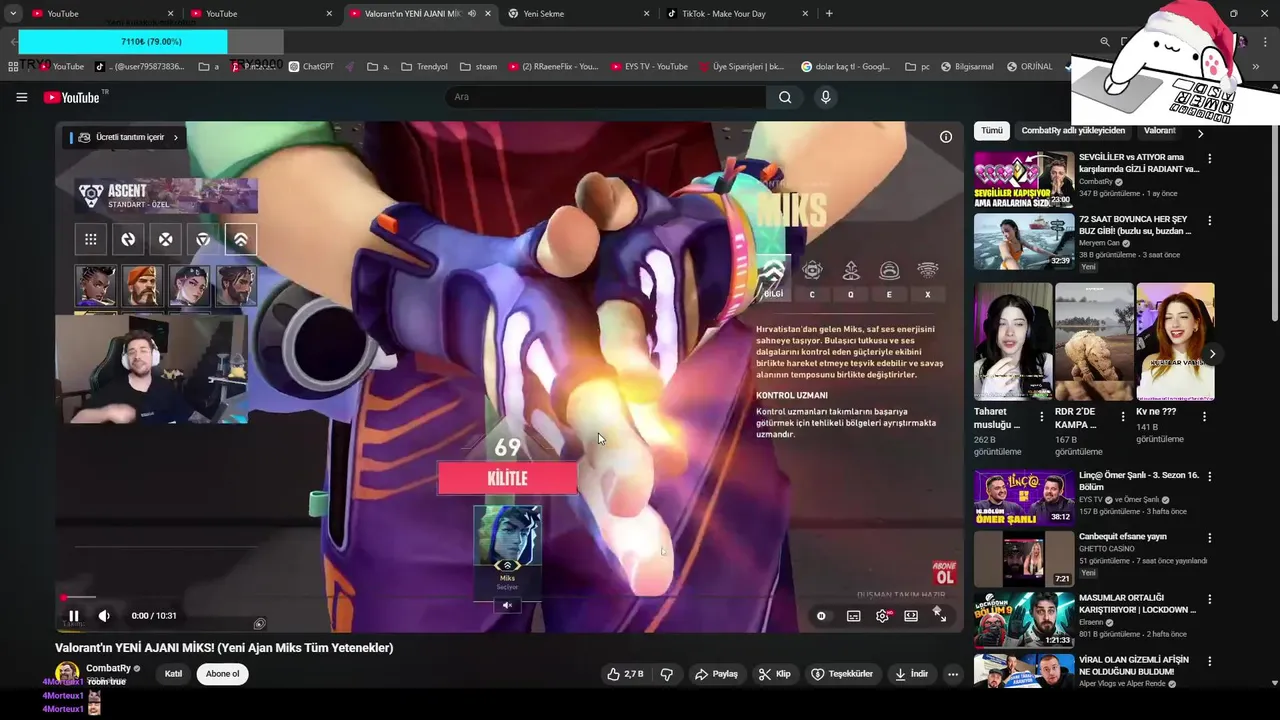The height and width of the screenshot is (720, 1280).
Task: Open options for Canbequit efsane yayın
Action: pyautogui.click(x=1209, y=538)
